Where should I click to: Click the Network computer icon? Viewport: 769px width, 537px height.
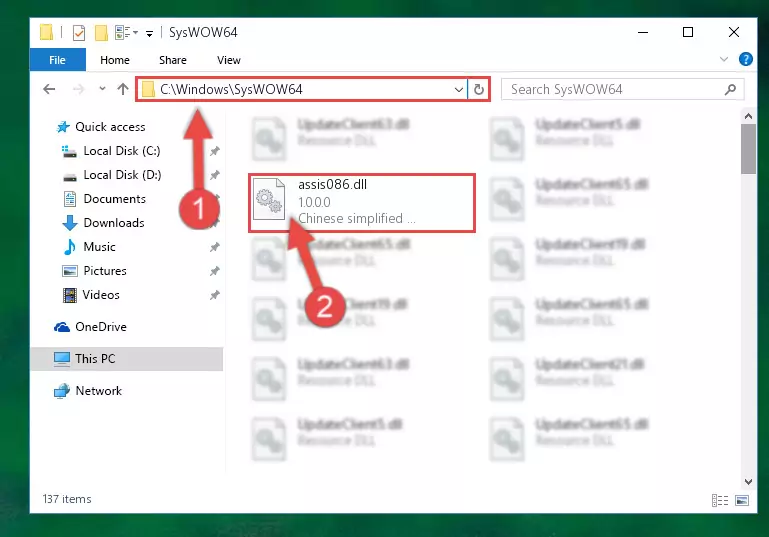(62, 391)
